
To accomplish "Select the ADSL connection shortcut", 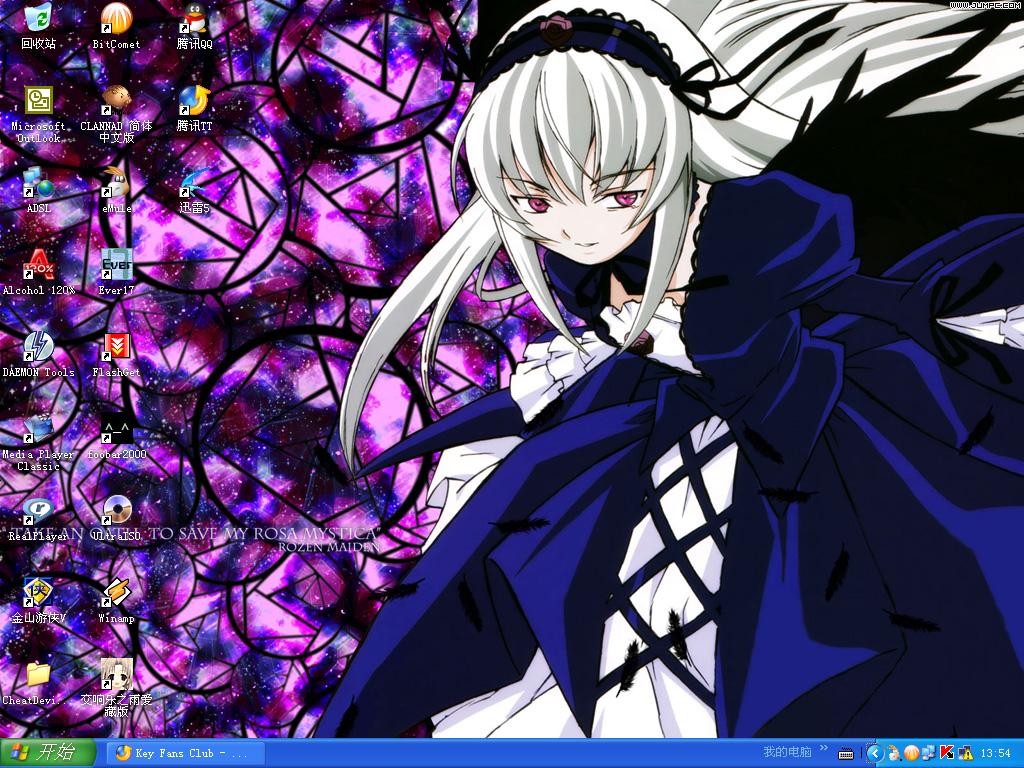I will click(x=39, y=191).
